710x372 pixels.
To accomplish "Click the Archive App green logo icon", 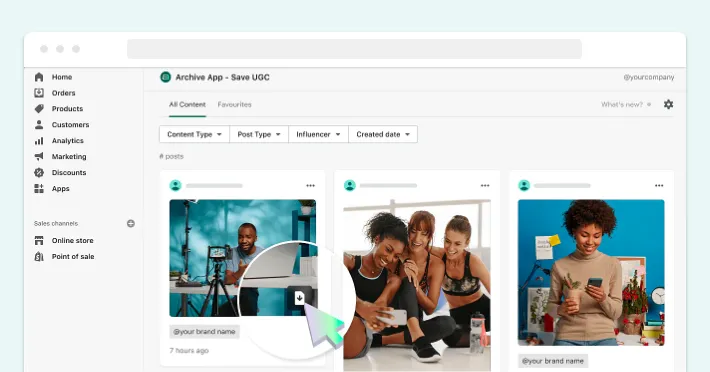I will tap(165, 77).
